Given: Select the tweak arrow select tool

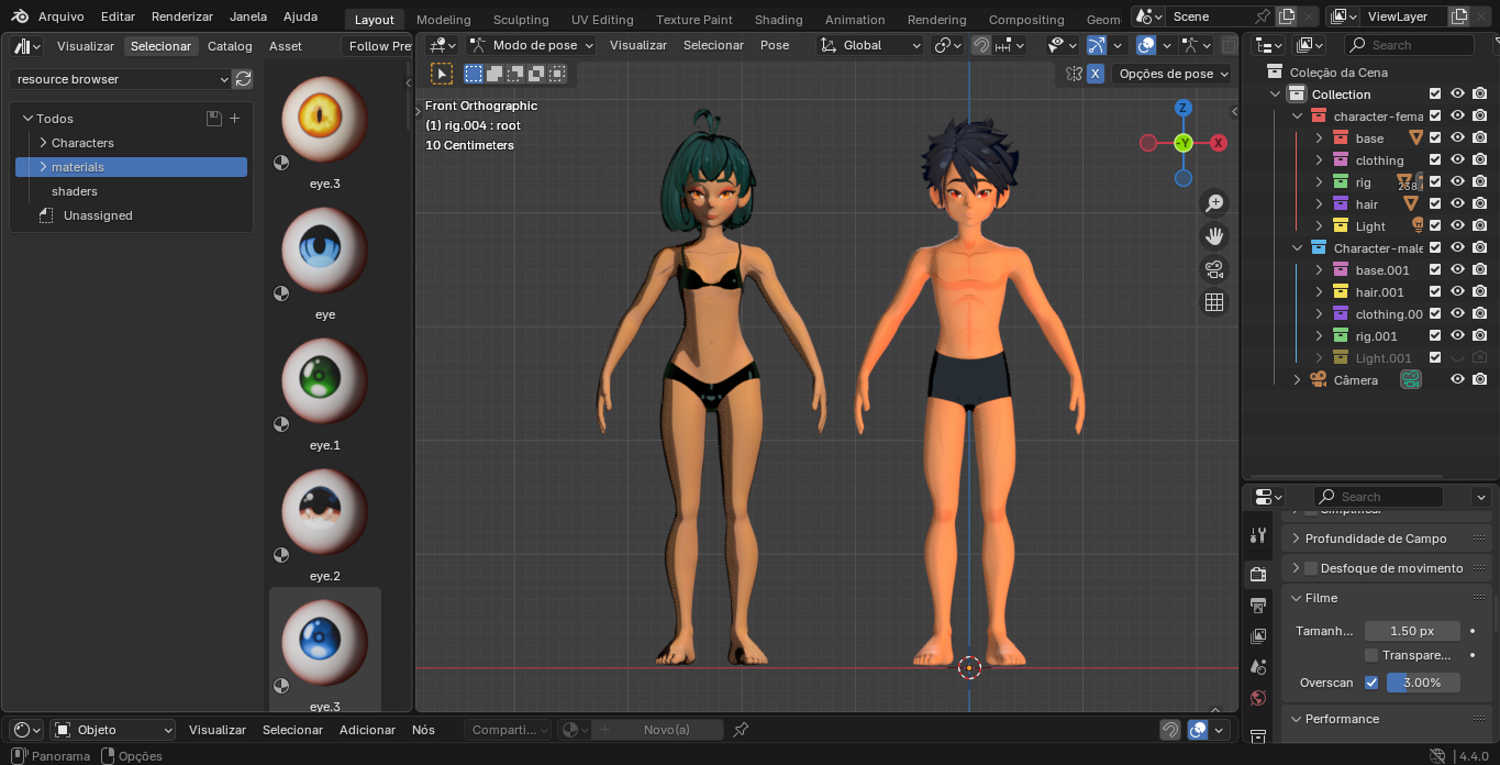Looking at the screenshot, I should click(x=441, y=73).
